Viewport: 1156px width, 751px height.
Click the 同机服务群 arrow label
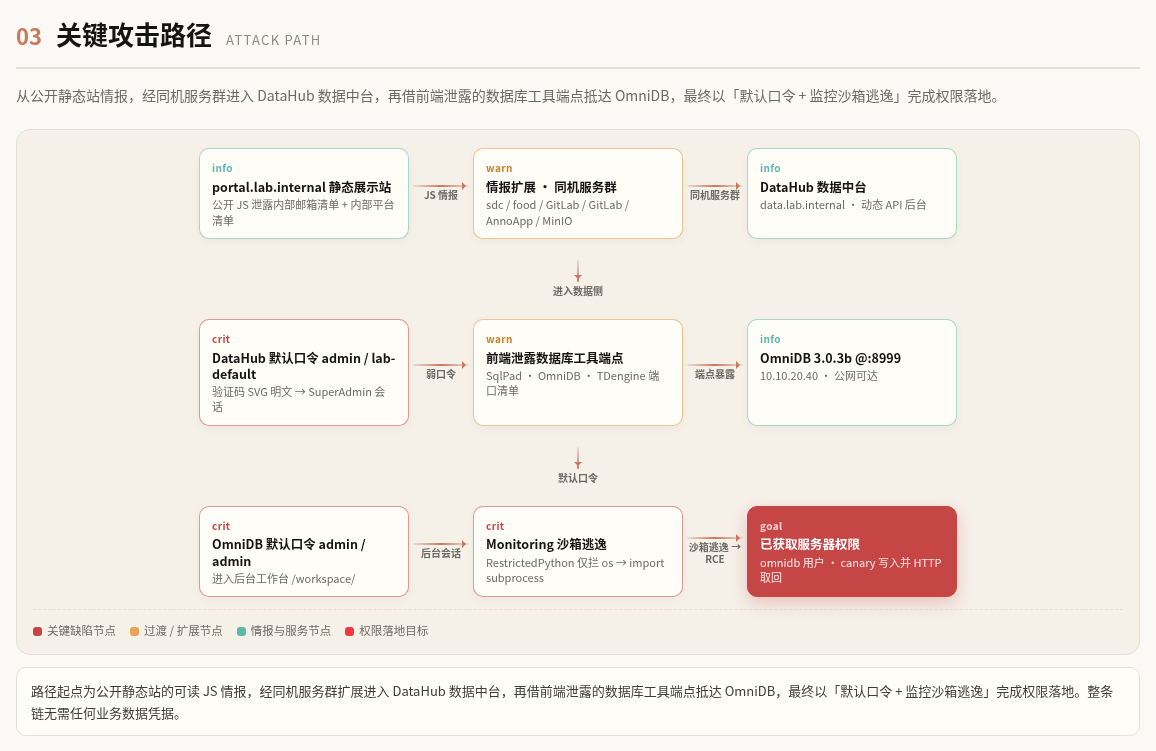pyautogui.click(x=715, y=195)
